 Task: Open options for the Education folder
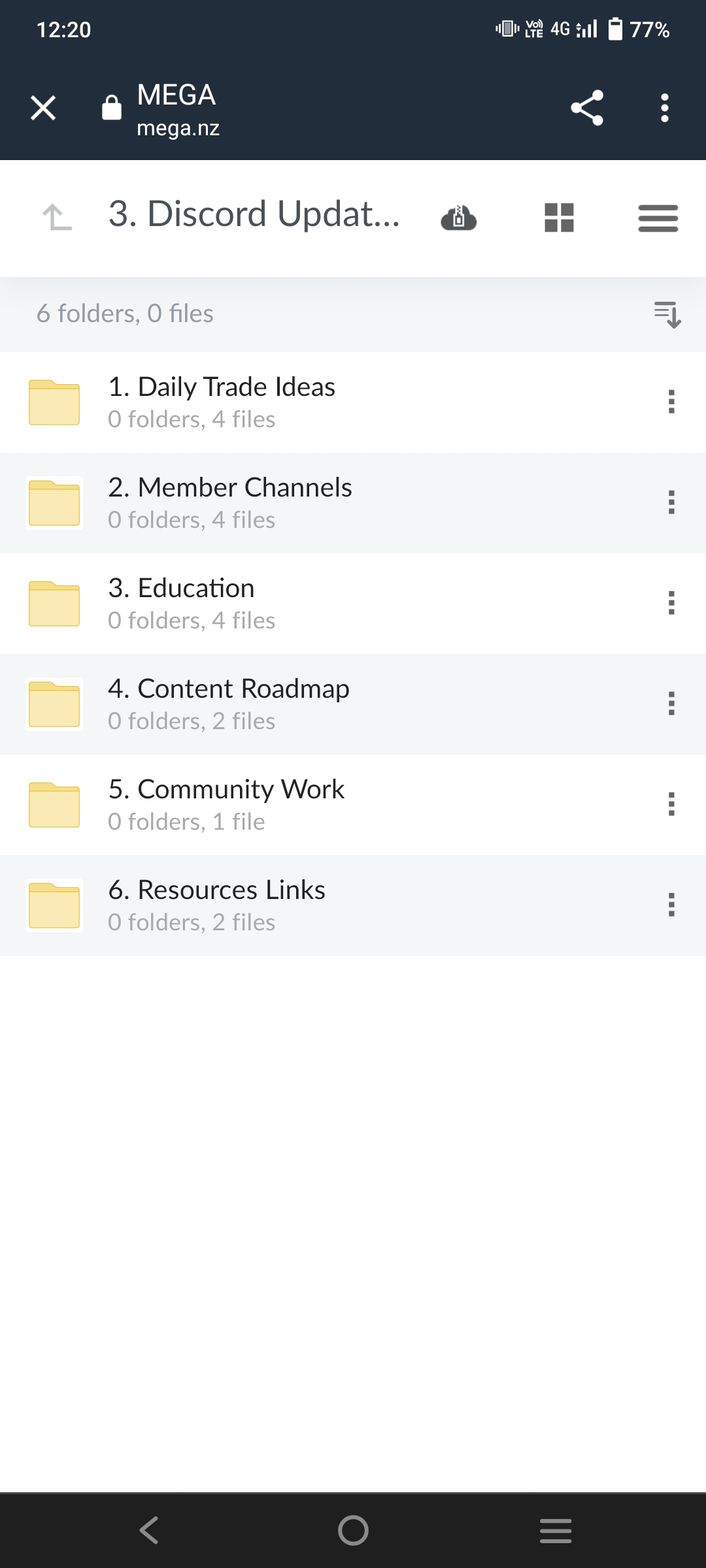click(671, 603)
